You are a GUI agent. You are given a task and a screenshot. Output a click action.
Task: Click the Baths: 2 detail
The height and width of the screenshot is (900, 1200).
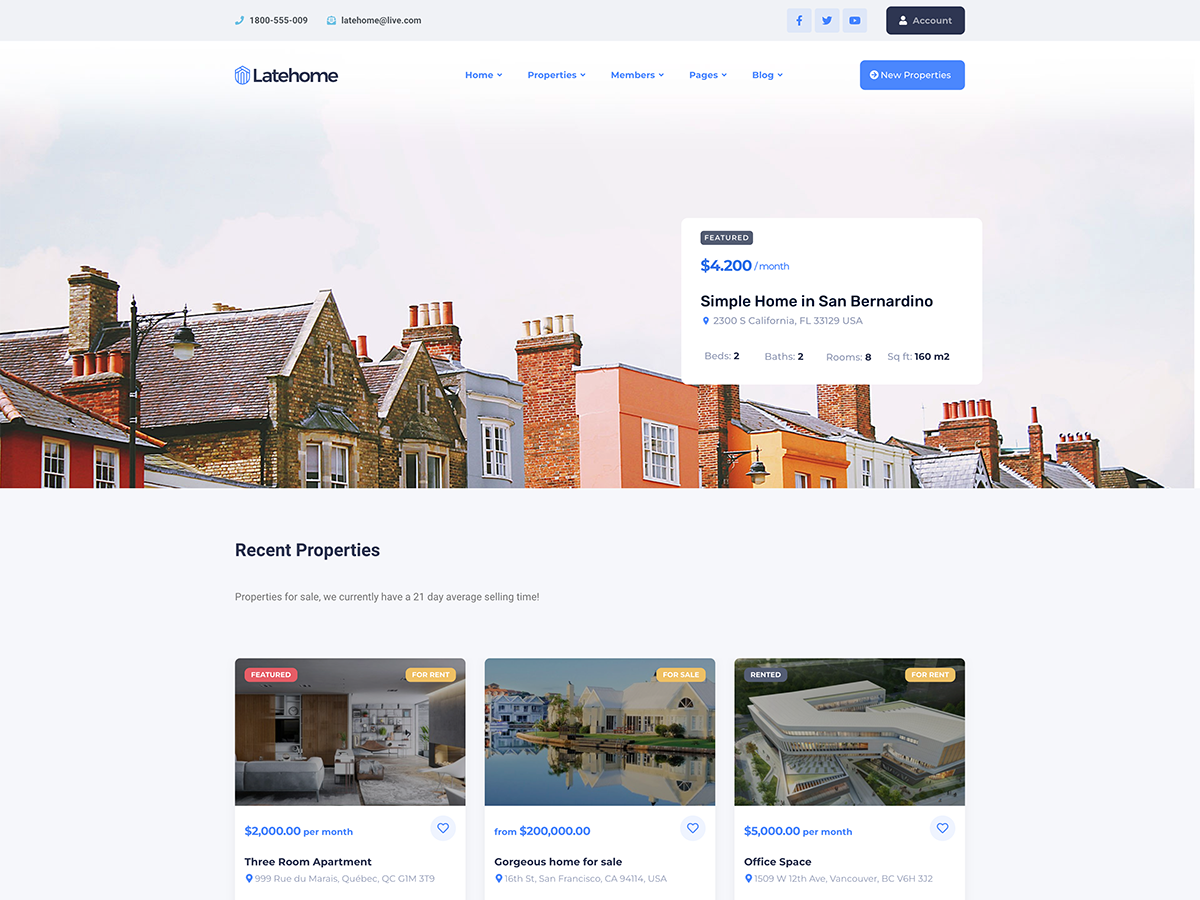784,356
